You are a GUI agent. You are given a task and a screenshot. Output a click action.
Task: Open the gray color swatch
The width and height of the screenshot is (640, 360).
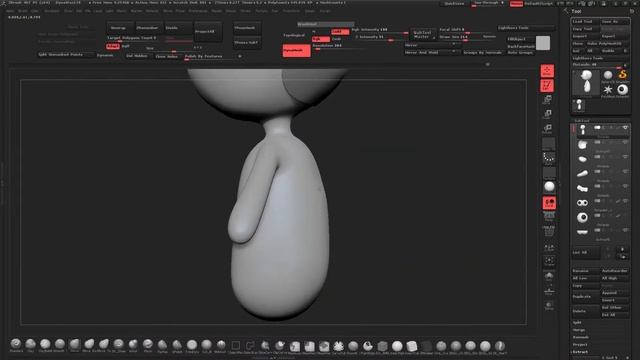(543, 43)
